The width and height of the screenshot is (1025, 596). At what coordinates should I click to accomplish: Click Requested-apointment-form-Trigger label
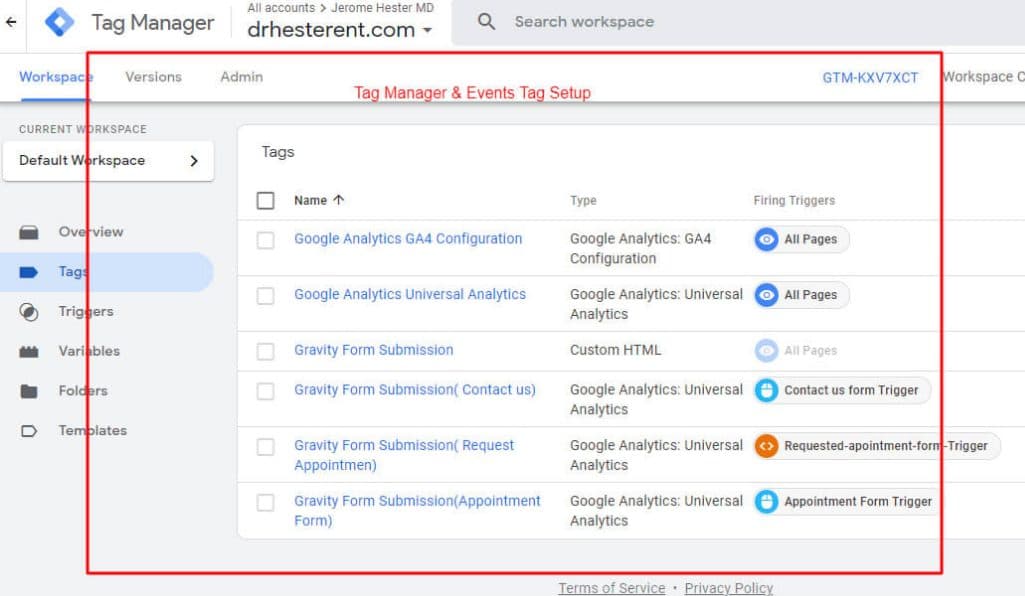tap(886, 446)
